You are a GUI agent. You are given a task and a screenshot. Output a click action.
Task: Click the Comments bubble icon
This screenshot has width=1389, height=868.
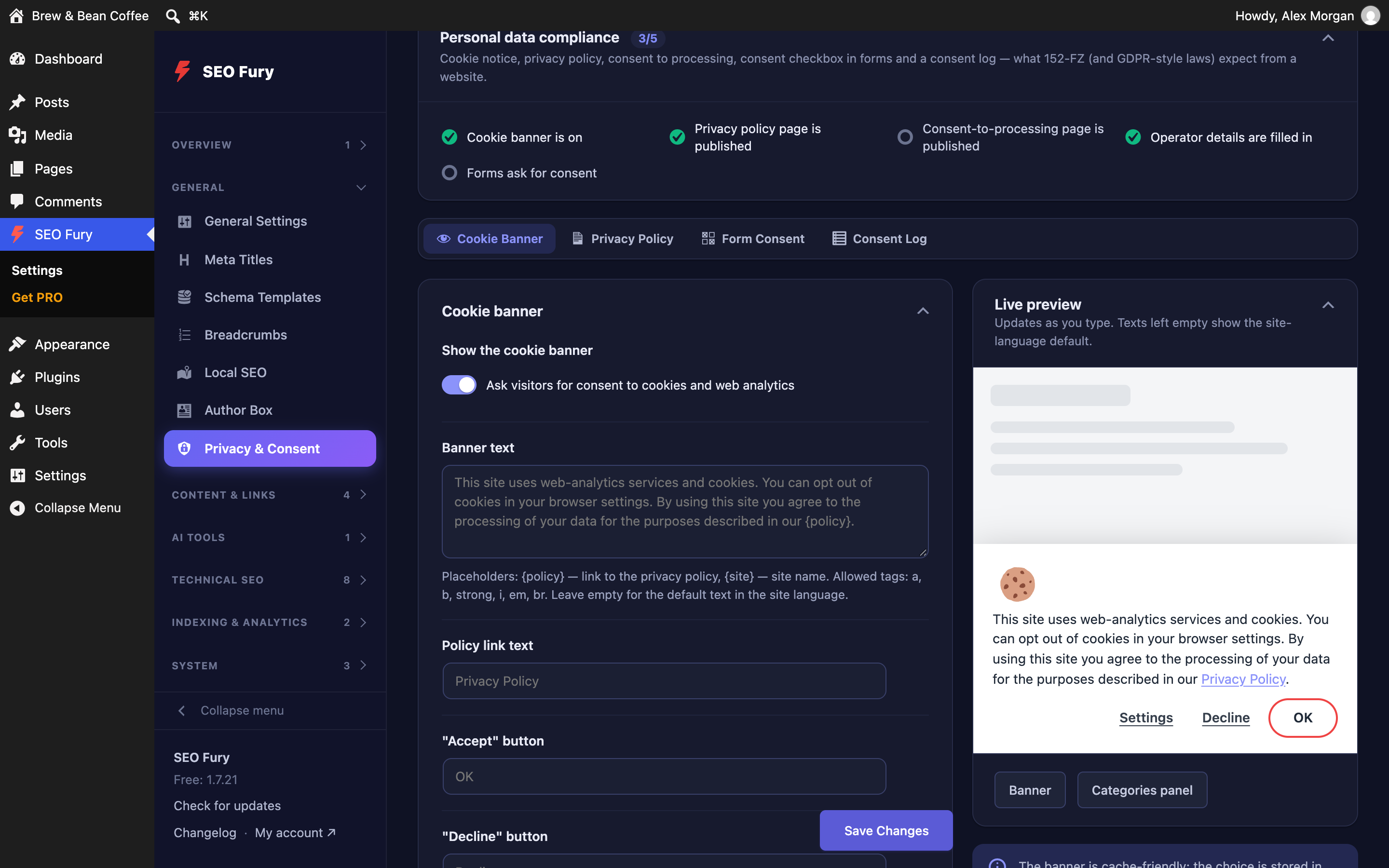click(17, 201)
